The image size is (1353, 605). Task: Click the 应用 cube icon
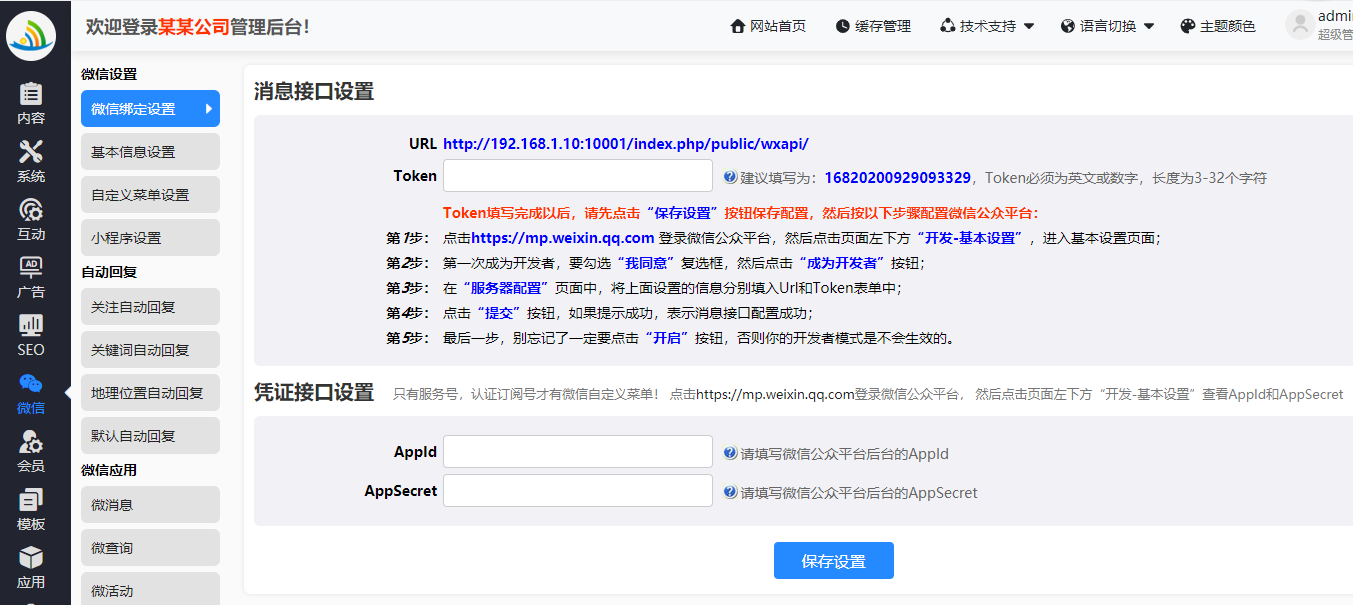click(x=31, y=559)
